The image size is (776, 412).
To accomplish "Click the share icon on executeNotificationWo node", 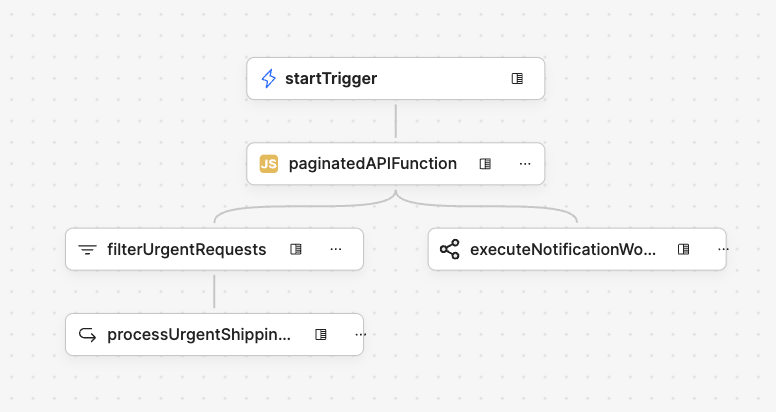I will [x=449, y=249].
